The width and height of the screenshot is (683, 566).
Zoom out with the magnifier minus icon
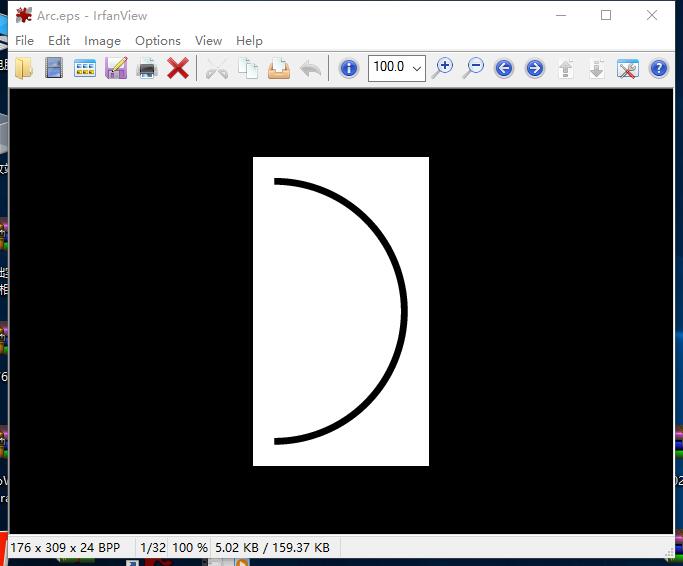[473, 68]
